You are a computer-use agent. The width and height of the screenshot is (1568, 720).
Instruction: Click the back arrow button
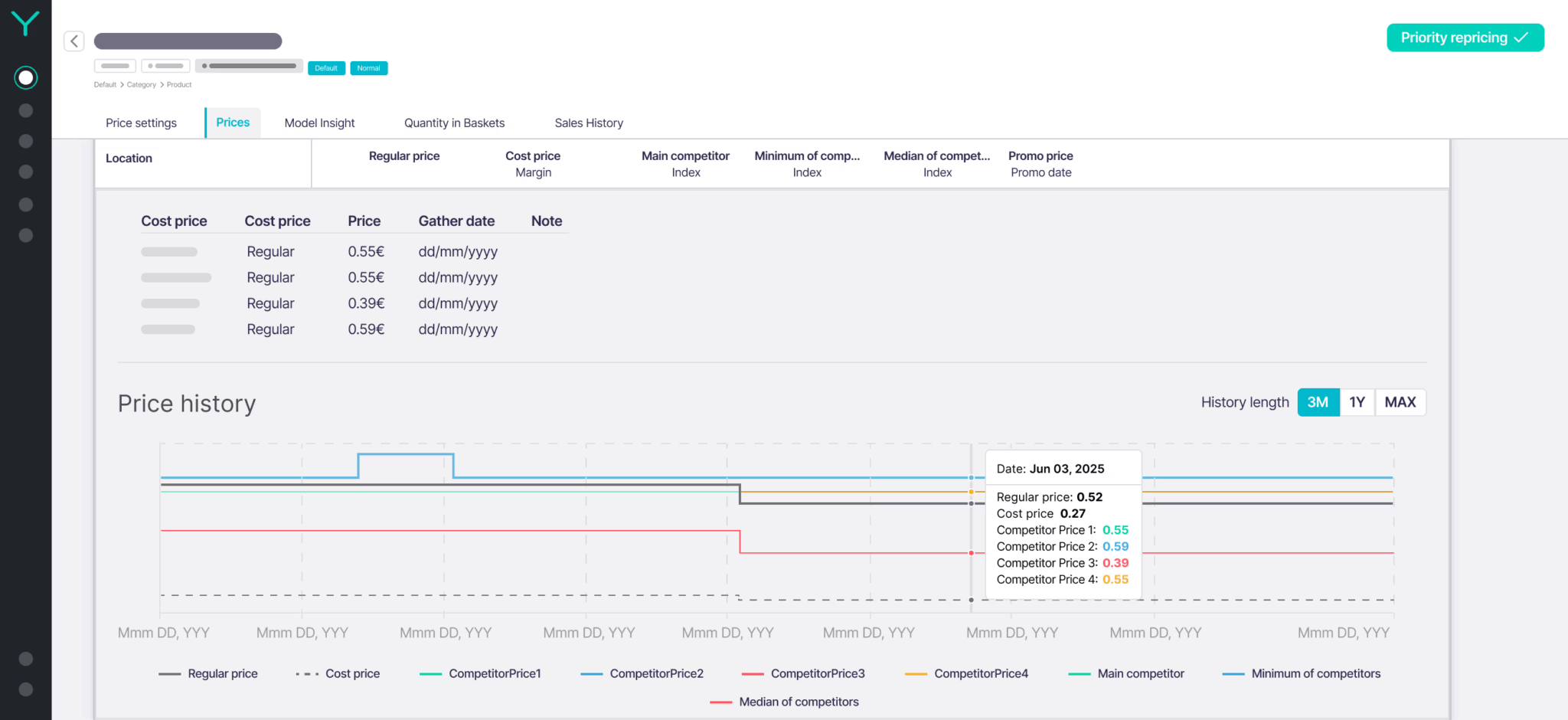tap(74, 41)
